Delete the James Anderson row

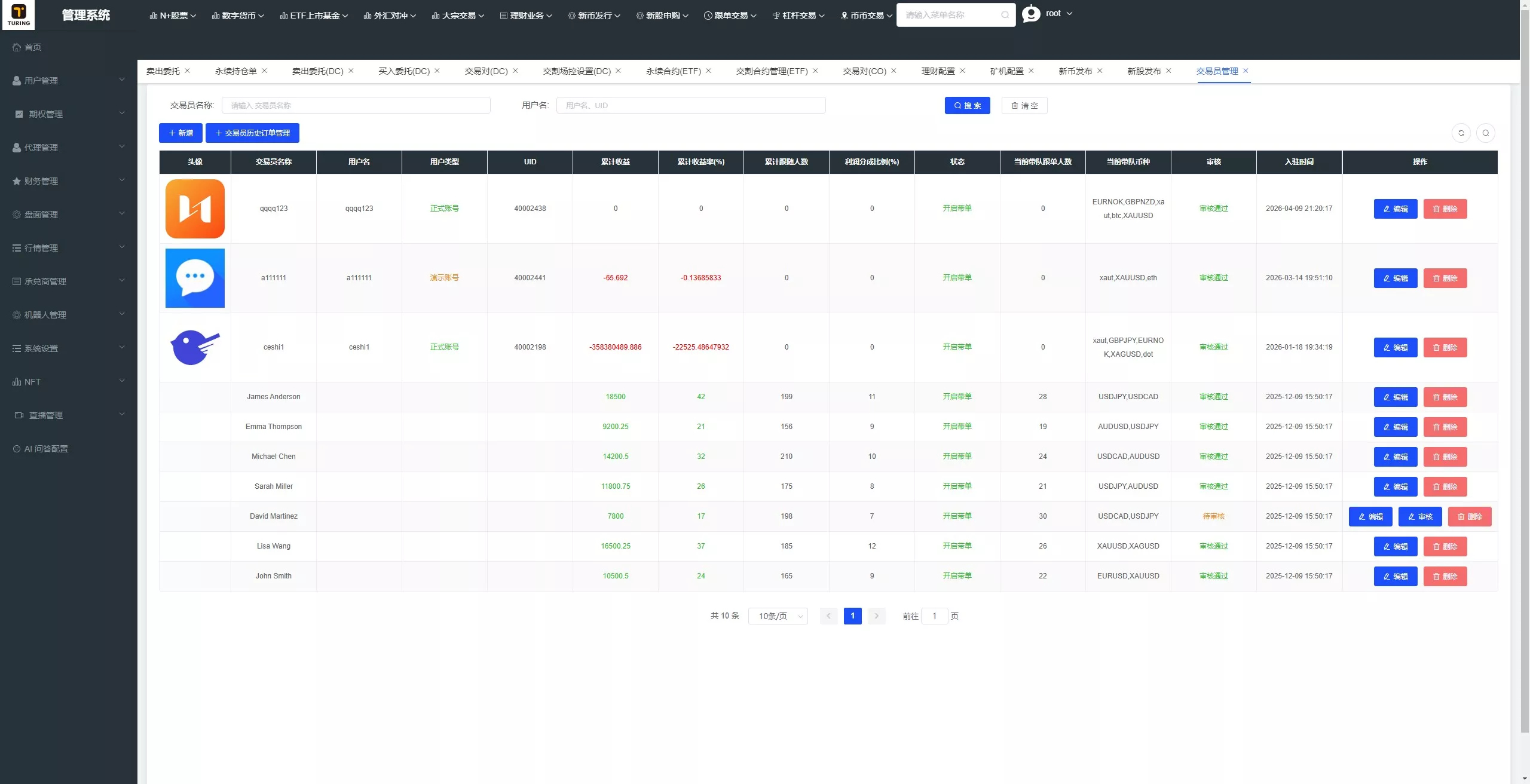tap(1445, 397)
